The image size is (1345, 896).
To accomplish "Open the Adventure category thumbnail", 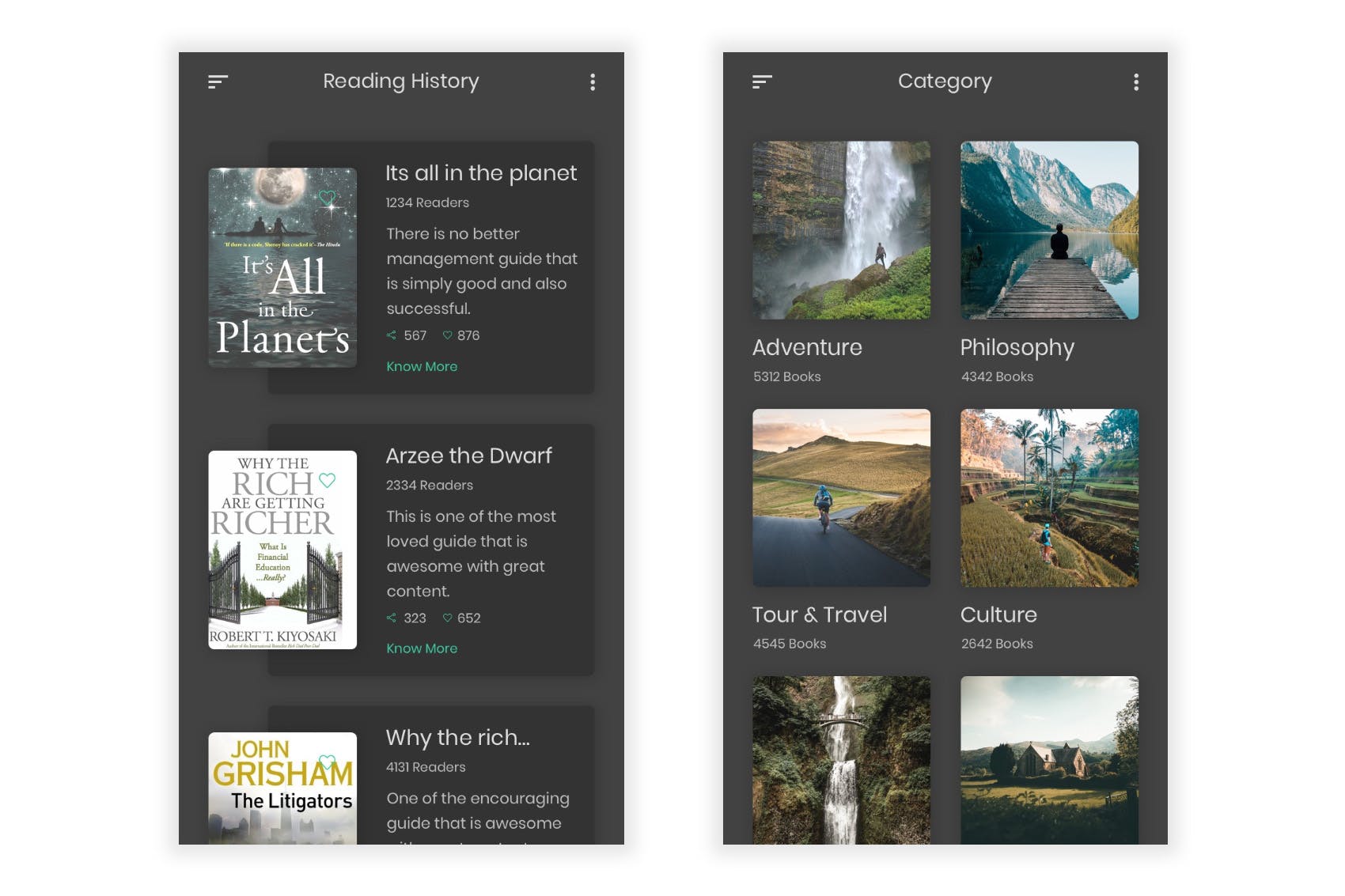I will tap(841, 229).
